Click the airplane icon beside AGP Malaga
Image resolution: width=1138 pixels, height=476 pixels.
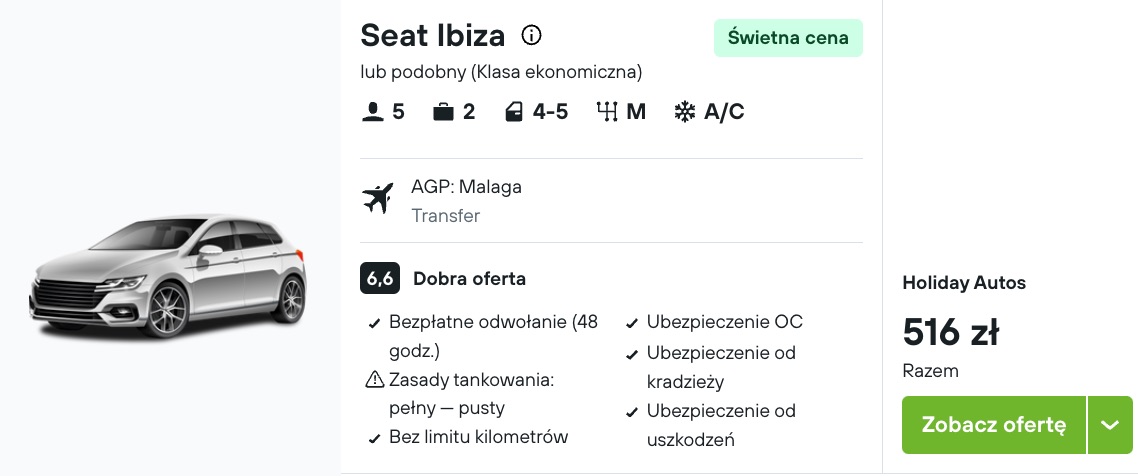click(378, 199)
